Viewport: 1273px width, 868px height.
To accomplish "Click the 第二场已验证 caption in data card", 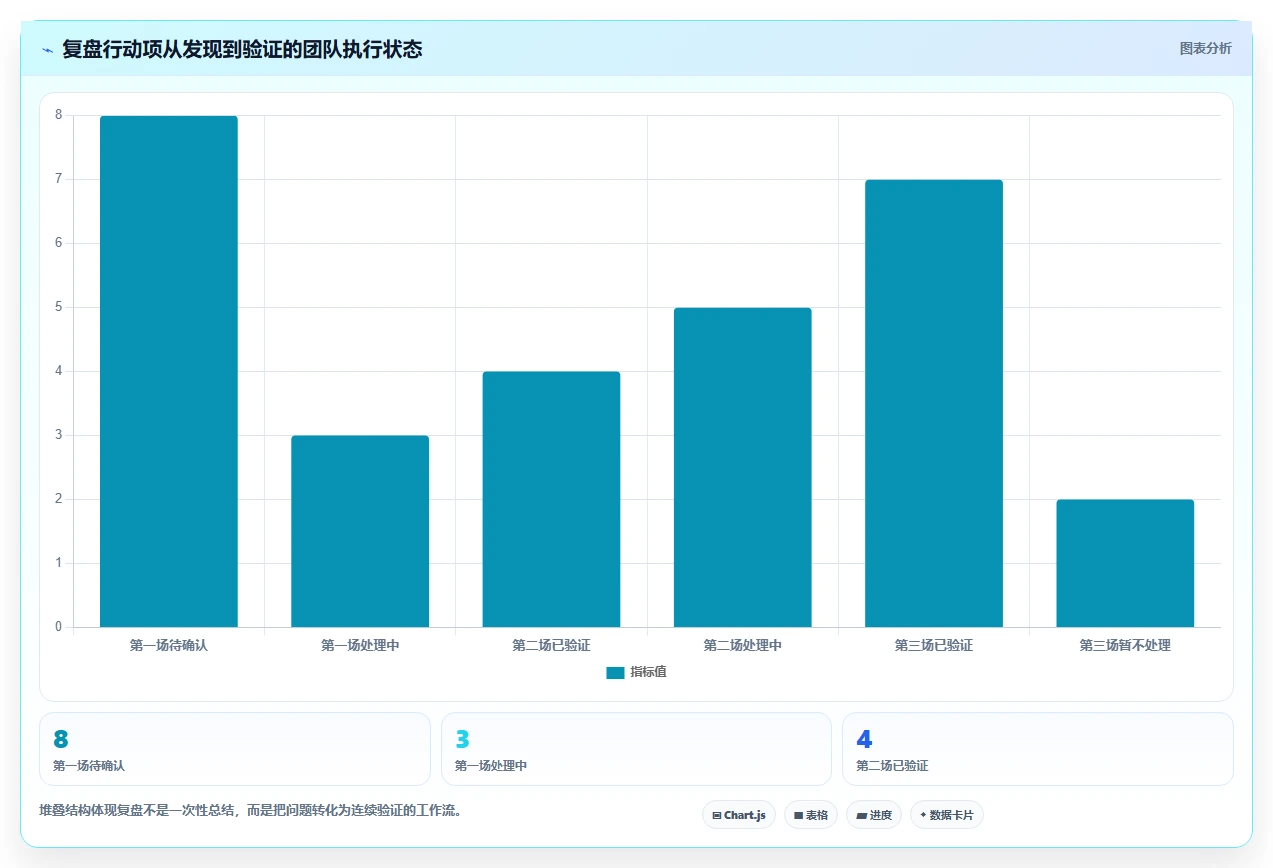I will [892, 766].
